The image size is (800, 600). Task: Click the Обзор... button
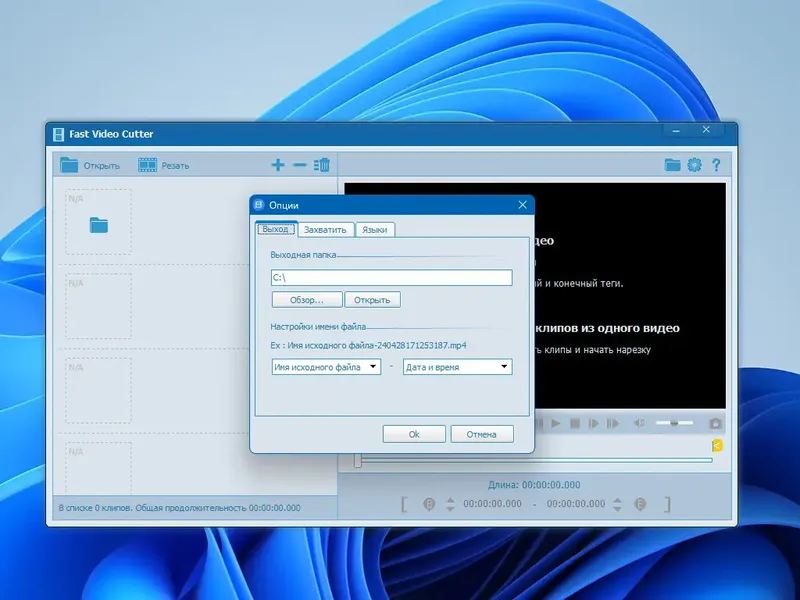[x=305, y=299]
